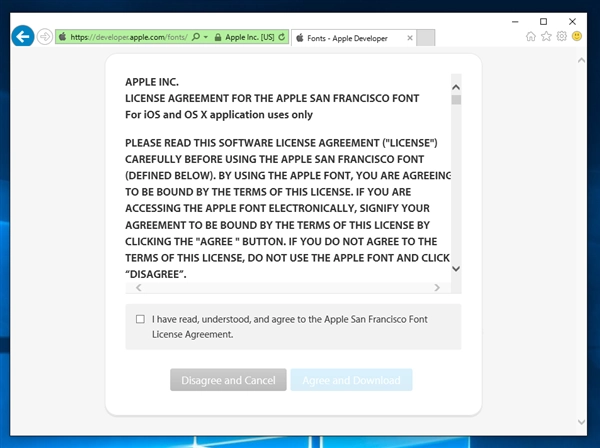600x448 pixels.
Task: Click the 'APPLE INC.' heading text
Action: [152, 82]
